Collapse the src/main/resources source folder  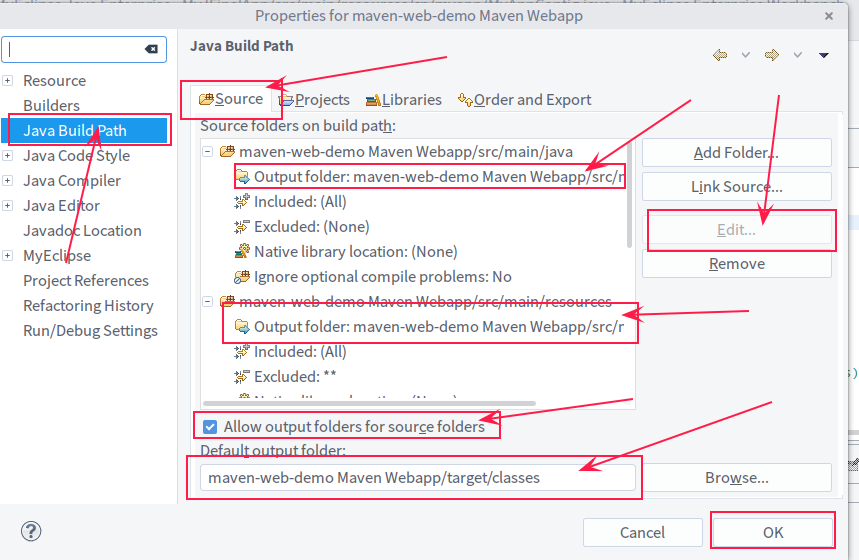(208, 301)
